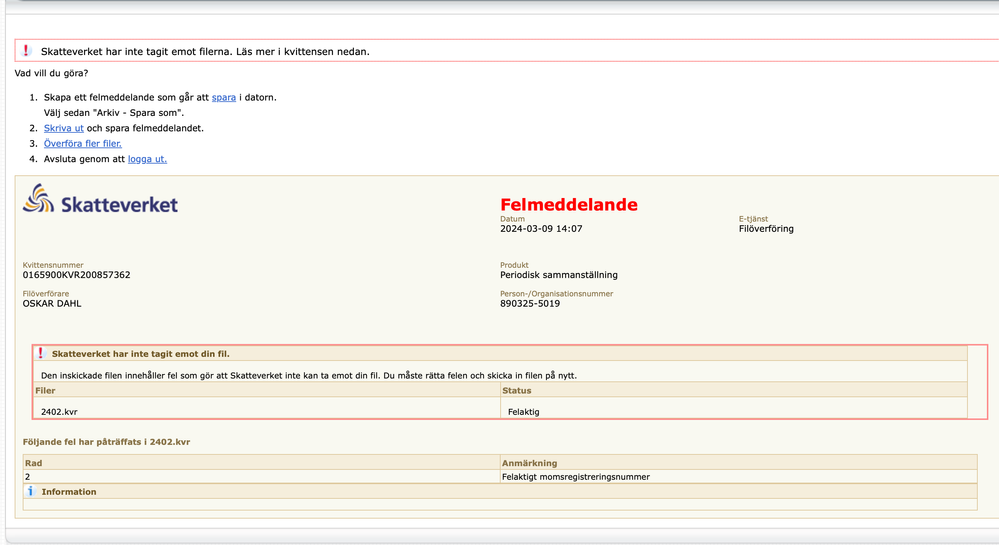Click the 'Välj sedan "Arkiv - Spara som"' instruction
Image resolution: width=999 pixels, height=545 pixels.
pos(114,113)
